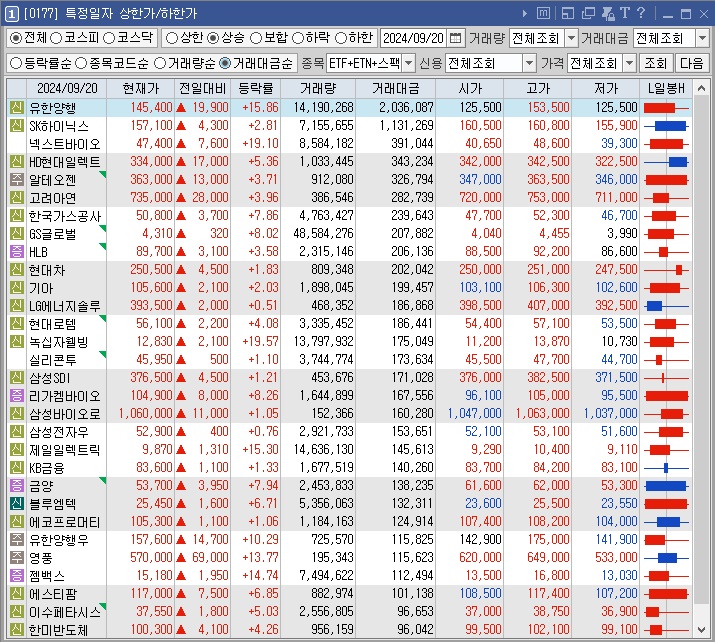Select the 코스피 radio button

pyautogui.click(x=56, y=38)
